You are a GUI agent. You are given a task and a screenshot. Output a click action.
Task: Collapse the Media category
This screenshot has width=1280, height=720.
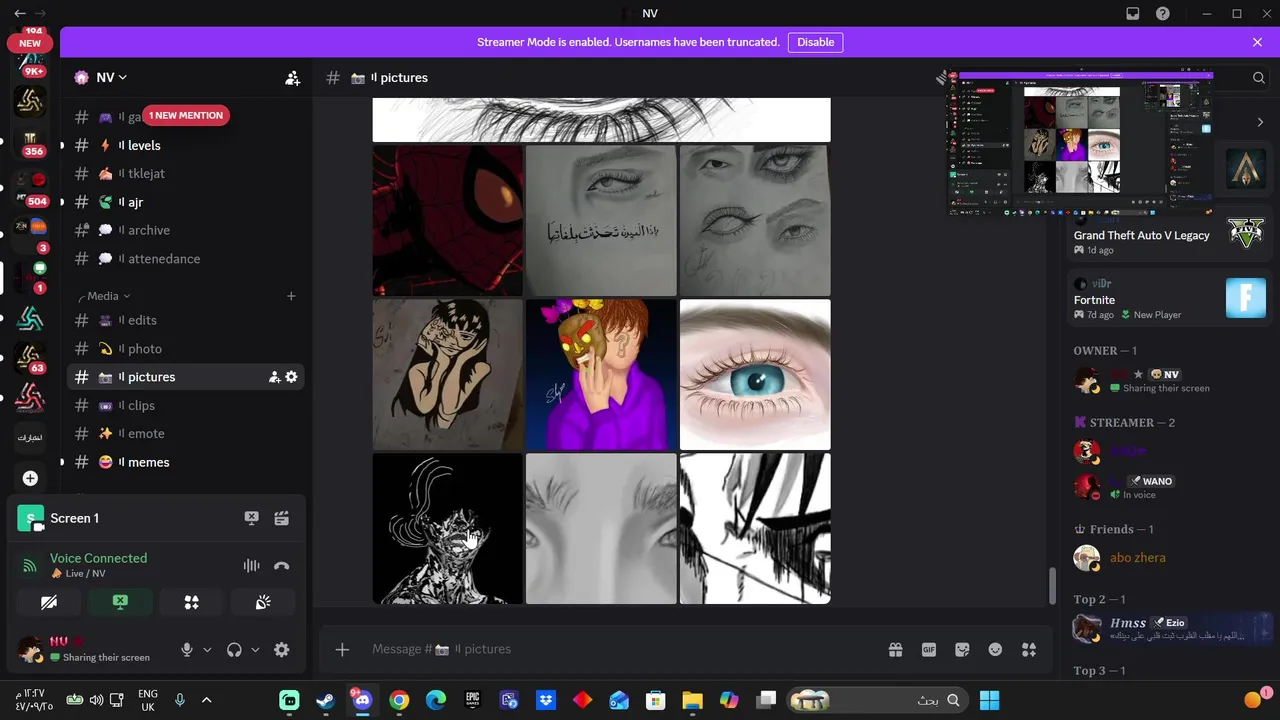coord(108,296)
